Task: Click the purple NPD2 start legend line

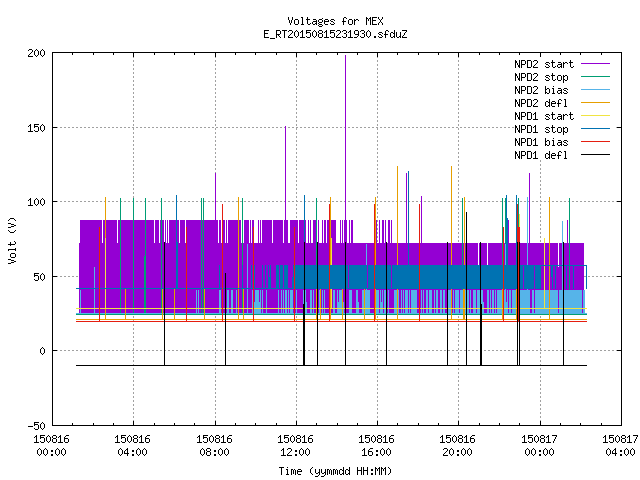Action: tap(595, 64)
